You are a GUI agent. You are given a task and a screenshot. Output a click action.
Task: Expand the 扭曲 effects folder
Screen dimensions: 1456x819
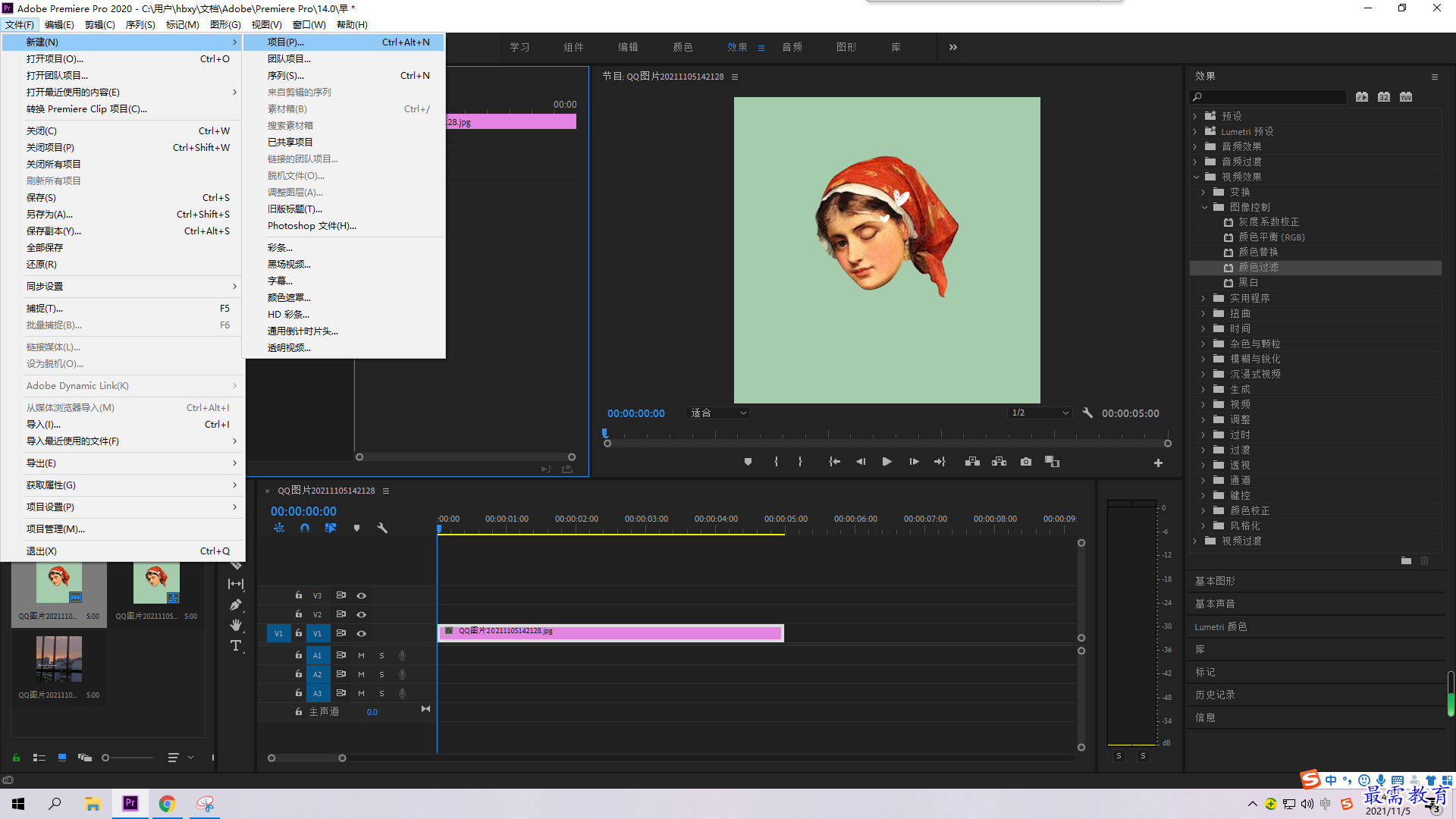pyautogui.click(x=1203, y=313)
